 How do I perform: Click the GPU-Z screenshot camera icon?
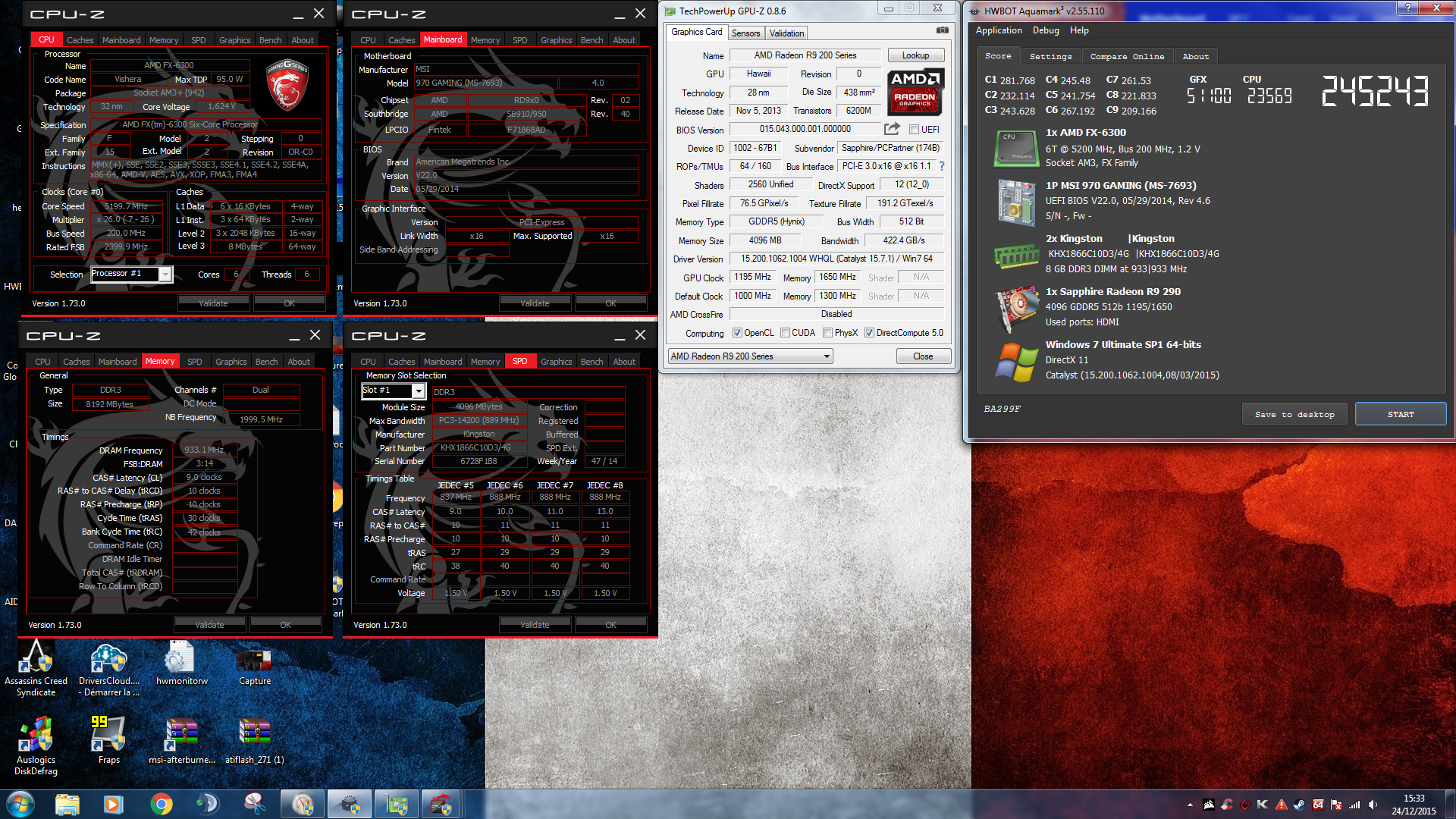point(942,30)
